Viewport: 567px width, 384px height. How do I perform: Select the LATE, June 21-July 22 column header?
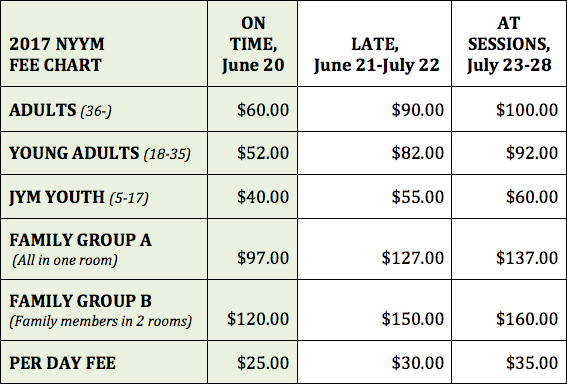(x=375, y=44)
